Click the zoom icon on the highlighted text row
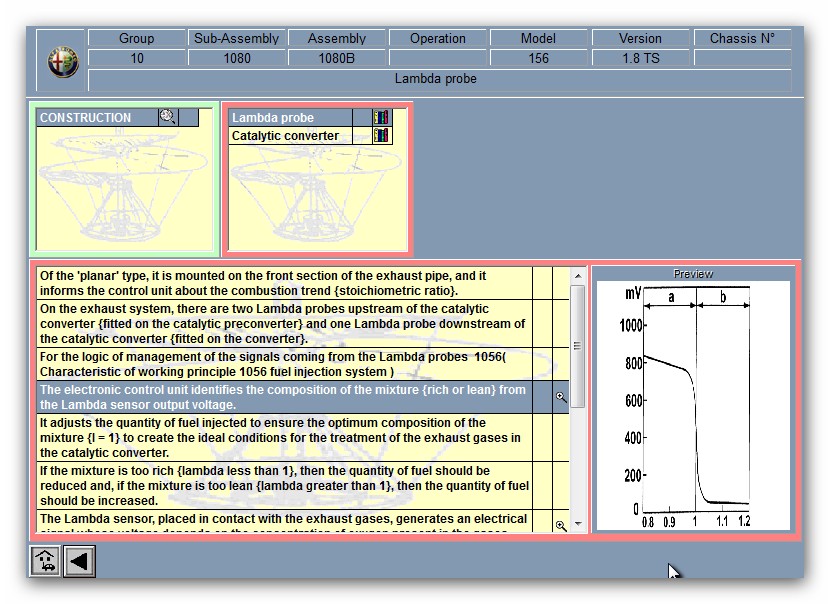Screen dimensions: 830x604 pyautogui.click(x=561, y=397)
